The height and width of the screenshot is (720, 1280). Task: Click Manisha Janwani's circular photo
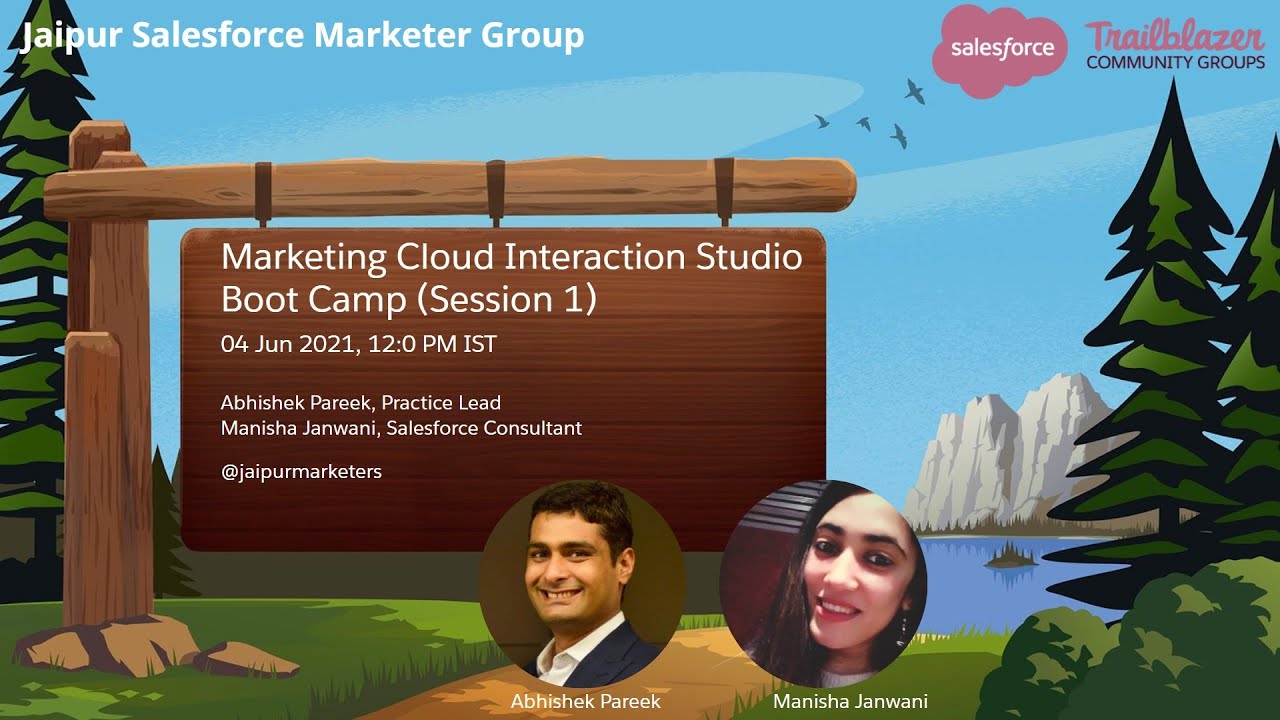pyautogui.click(x=823, y=583)
